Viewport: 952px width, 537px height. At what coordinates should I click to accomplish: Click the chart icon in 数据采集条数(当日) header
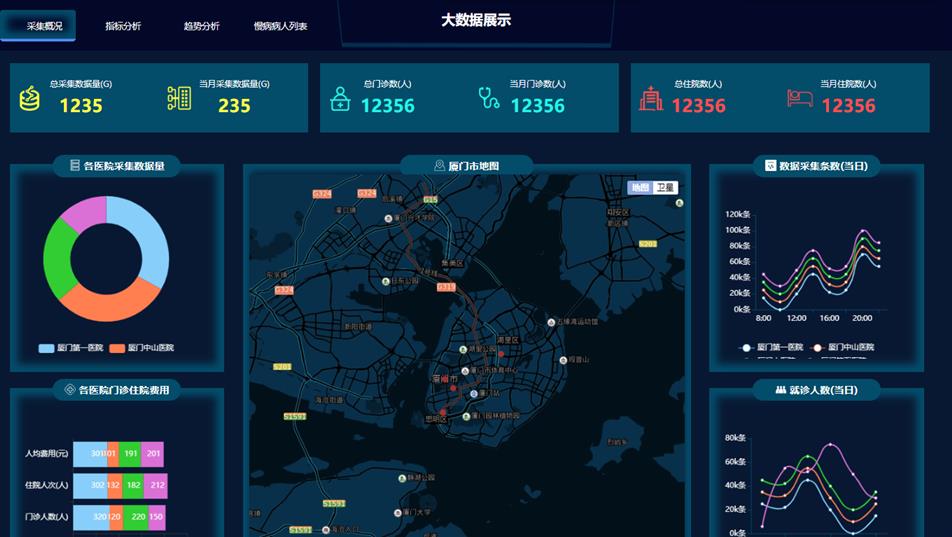pyautogui.click(x=770, y=165)
